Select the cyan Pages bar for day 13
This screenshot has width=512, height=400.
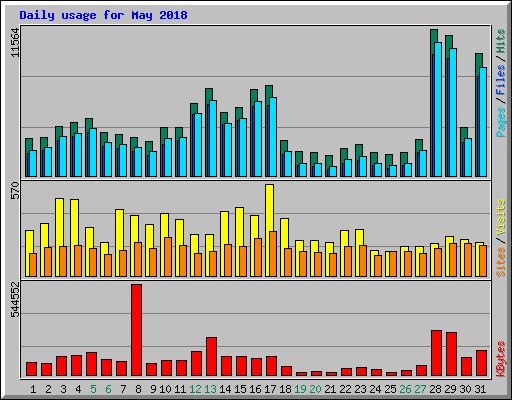[x=213, y=138]
